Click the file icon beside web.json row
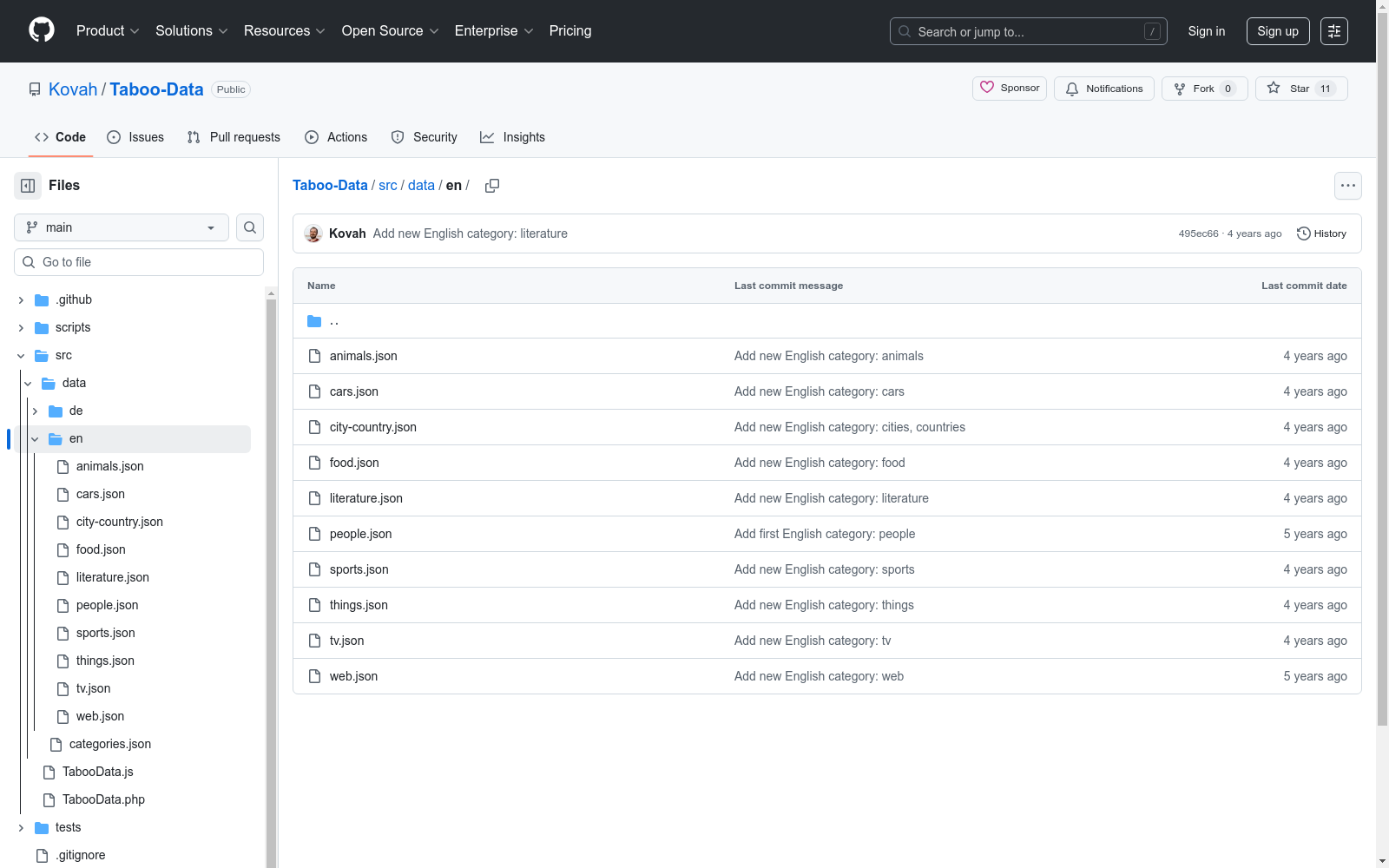 click(x=314, y=676)
